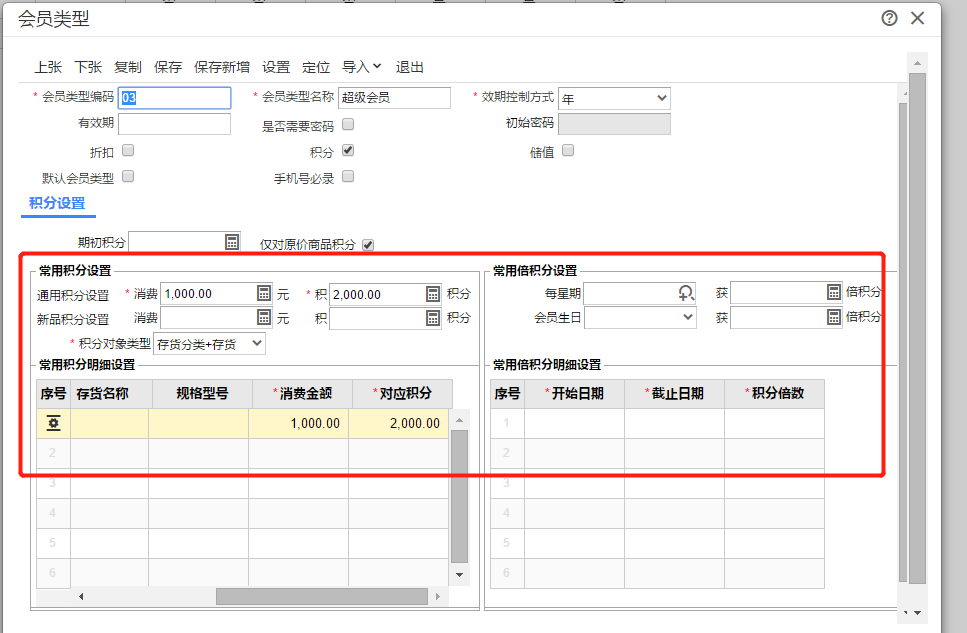The width and height of the screenshot is (967, 633).
Task: Click 上张 in the toolbar
Action: click(48, 67)
